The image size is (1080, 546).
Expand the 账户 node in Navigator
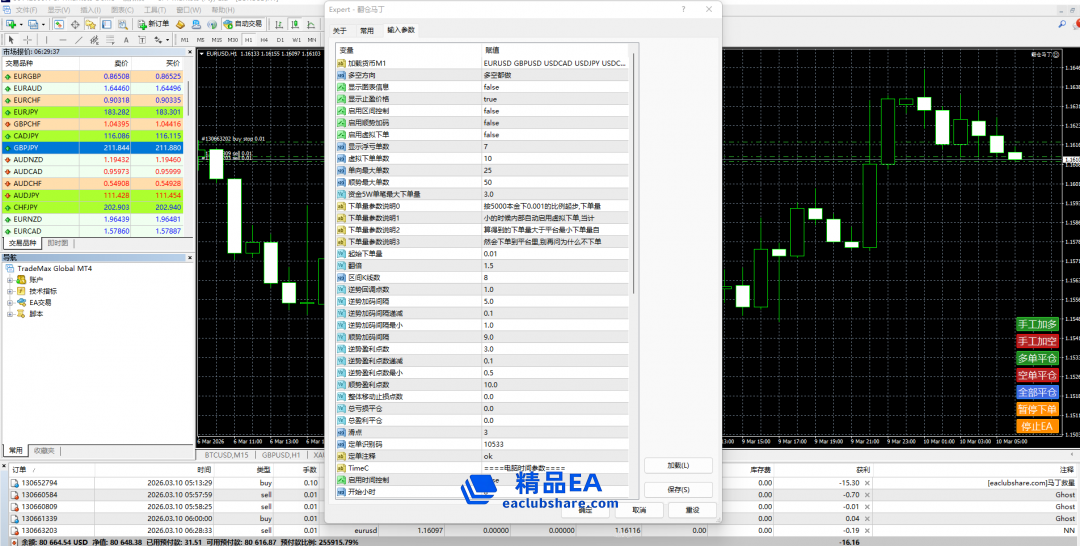[10, 280]
